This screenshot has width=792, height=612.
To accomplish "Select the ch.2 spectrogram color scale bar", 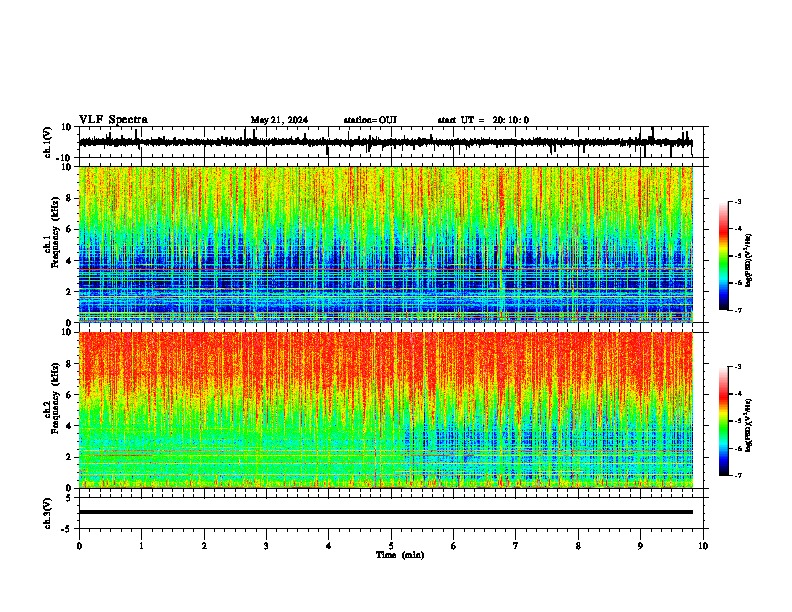I will point(723,421).
